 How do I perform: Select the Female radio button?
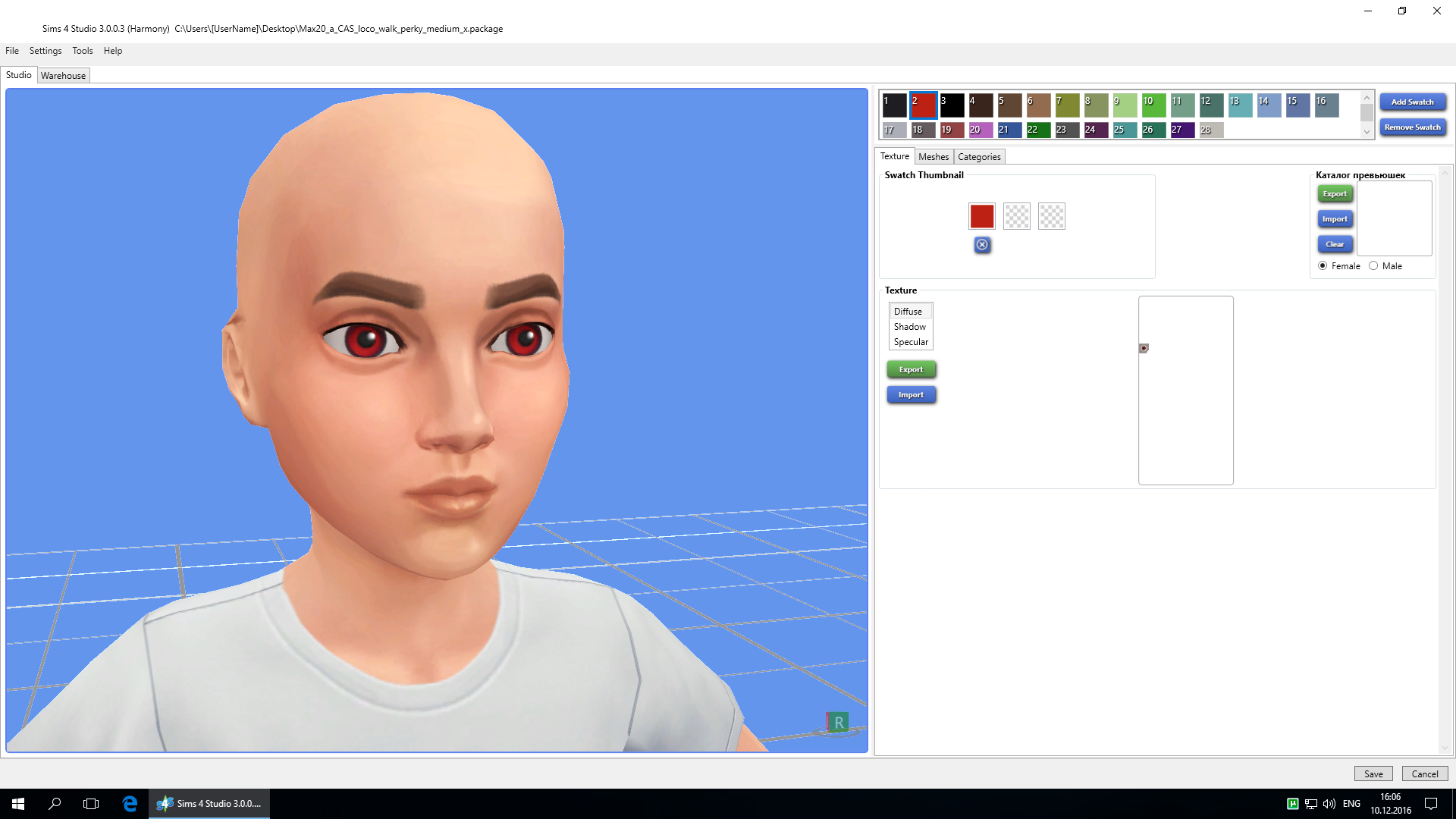tap(1323, 266)
